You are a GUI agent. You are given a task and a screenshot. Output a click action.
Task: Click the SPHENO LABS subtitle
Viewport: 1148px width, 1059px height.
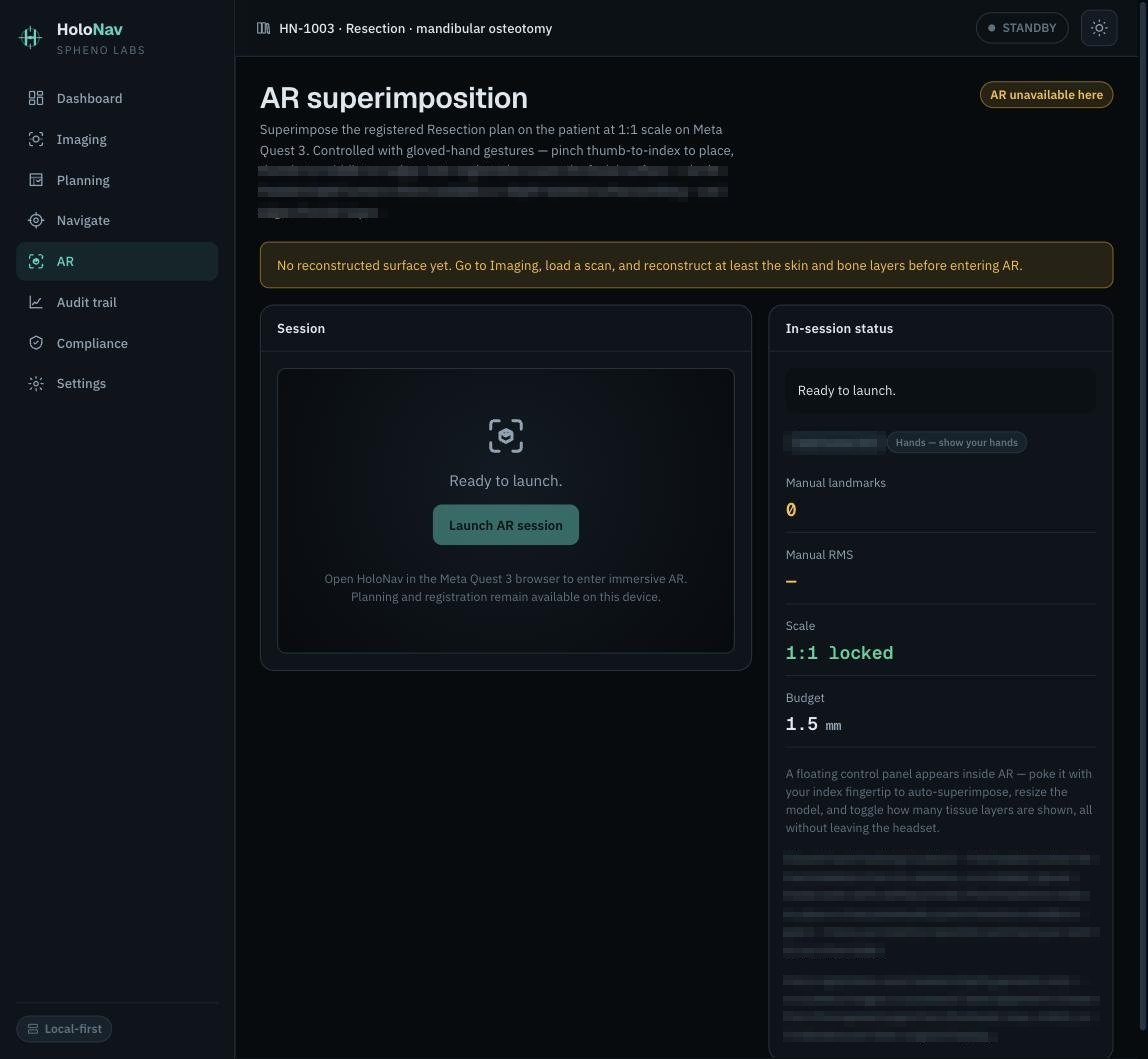coord(101,50)
